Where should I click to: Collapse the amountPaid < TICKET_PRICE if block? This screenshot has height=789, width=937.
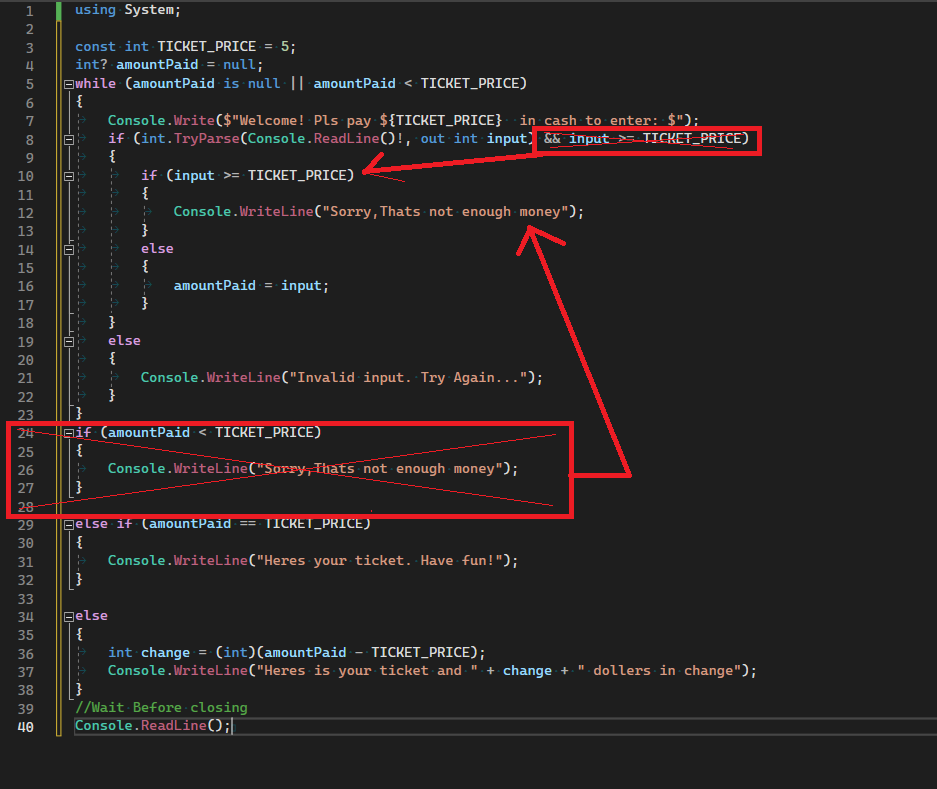pos(68,432)
